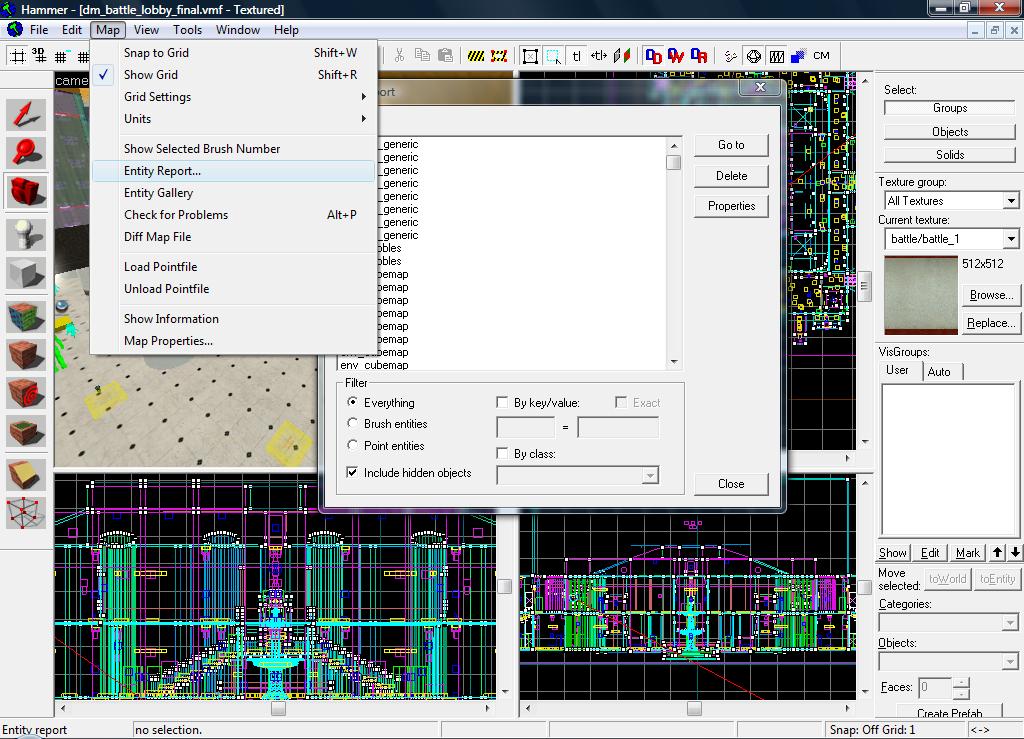Open the Texture group dropdown
This screenshot has height=739, width=1024.
click(x=1010, y=201)
